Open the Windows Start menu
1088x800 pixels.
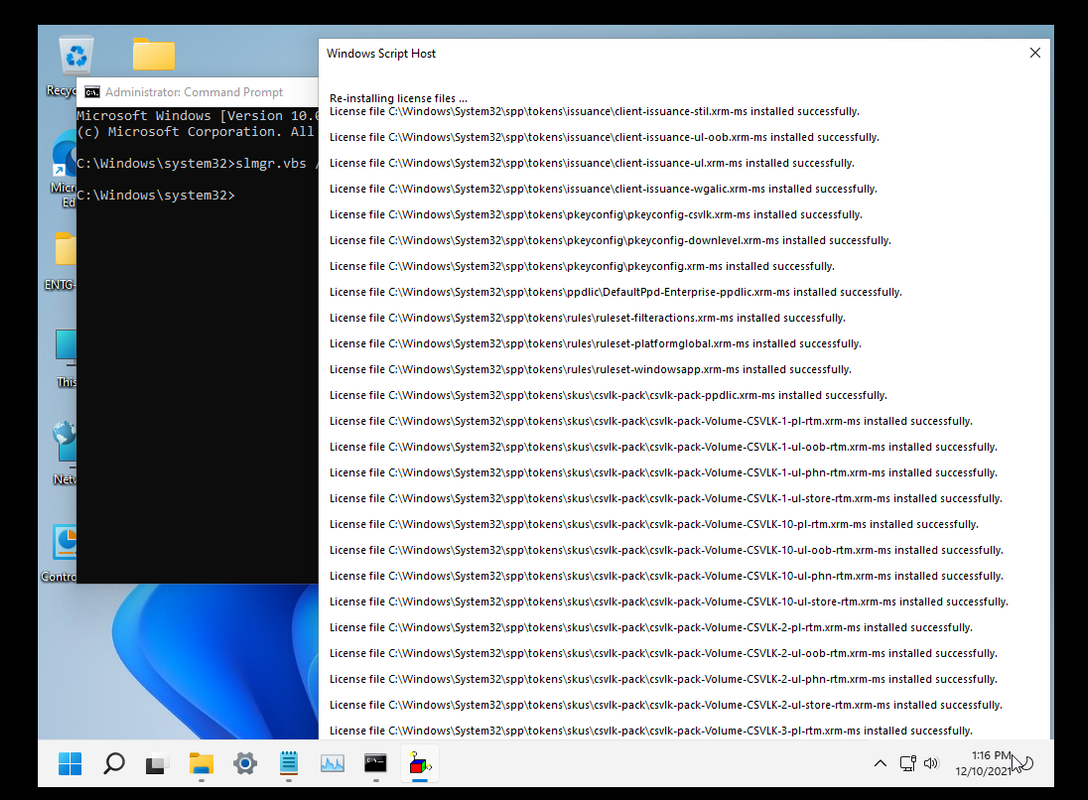coord(70,764)
